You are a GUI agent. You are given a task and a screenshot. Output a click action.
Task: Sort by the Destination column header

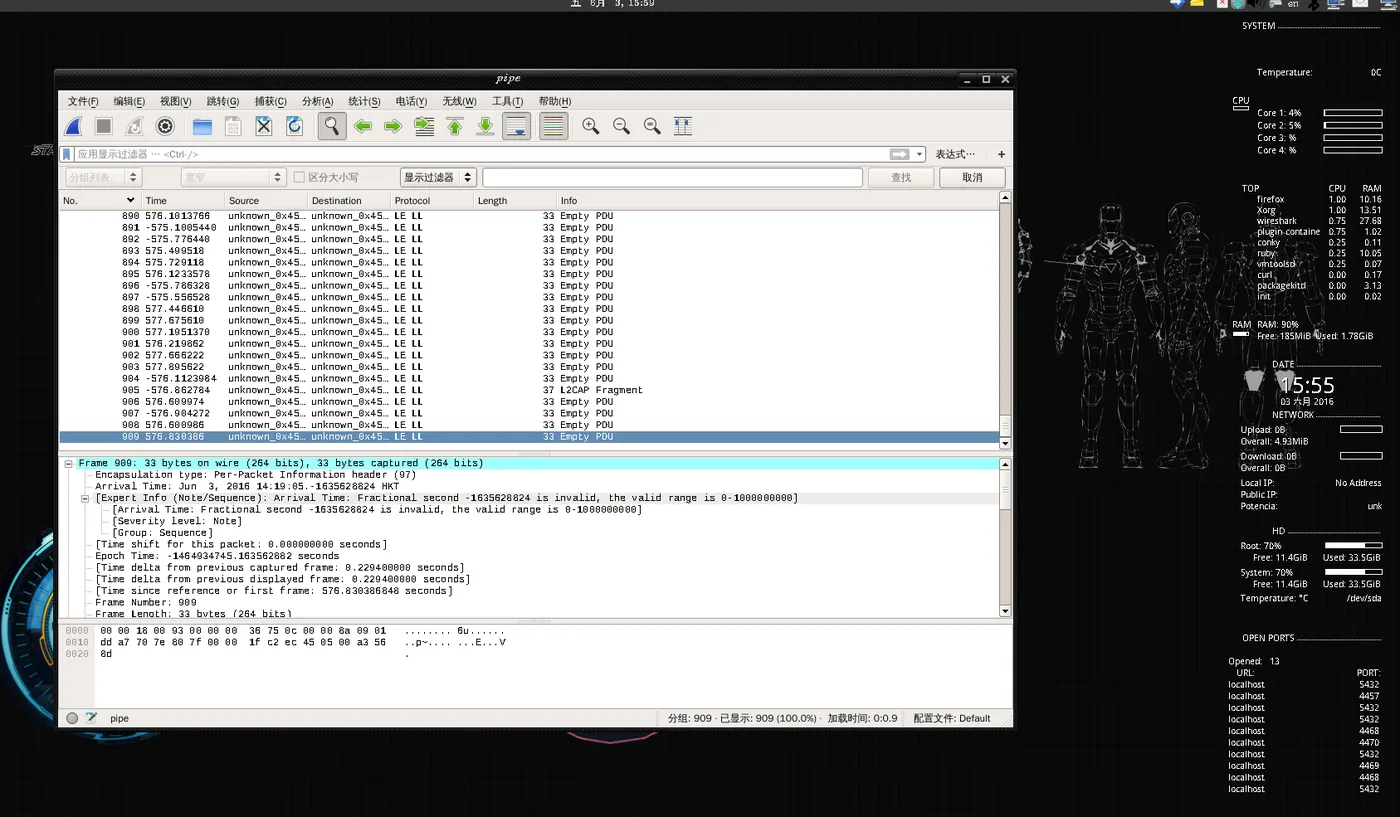click(349, 201)
